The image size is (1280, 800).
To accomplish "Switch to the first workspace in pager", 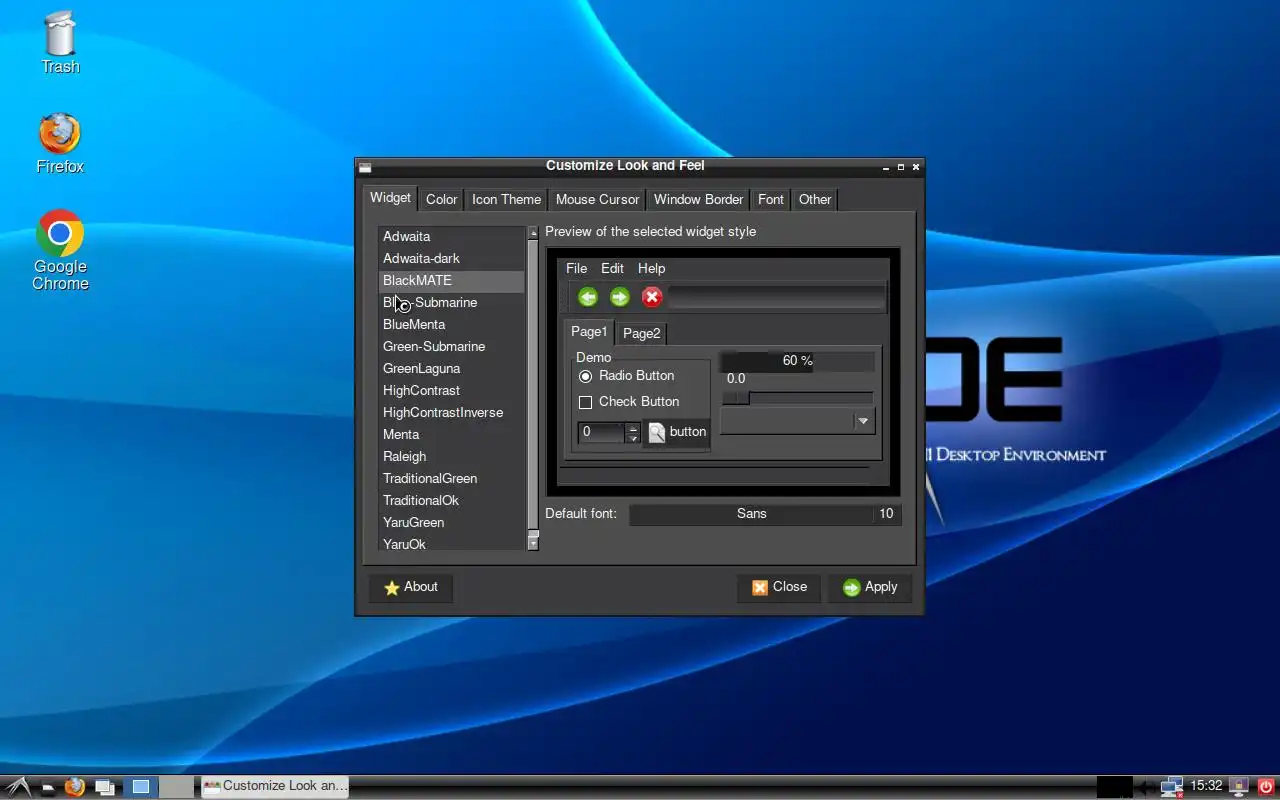I will [x=141, y=787].
